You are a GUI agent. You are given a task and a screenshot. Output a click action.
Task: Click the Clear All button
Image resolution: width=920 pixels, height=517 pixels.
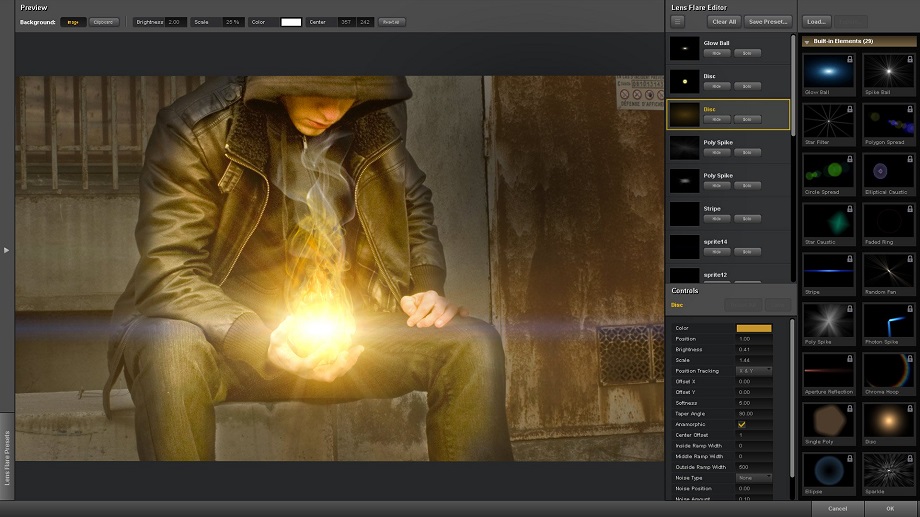coord(723,21)
